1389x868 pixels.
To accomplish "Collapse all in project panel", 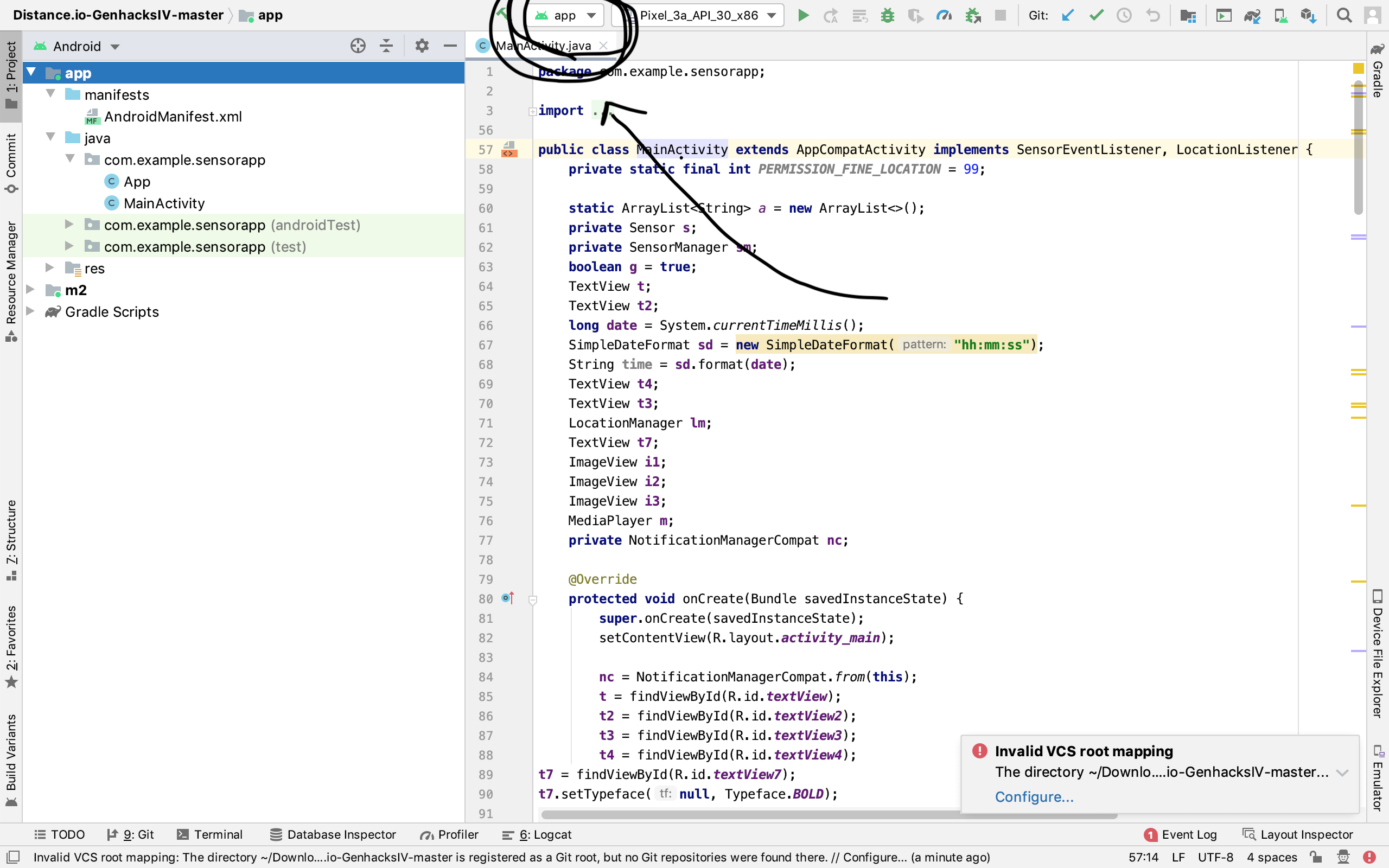I will click(x=386, y=46).
